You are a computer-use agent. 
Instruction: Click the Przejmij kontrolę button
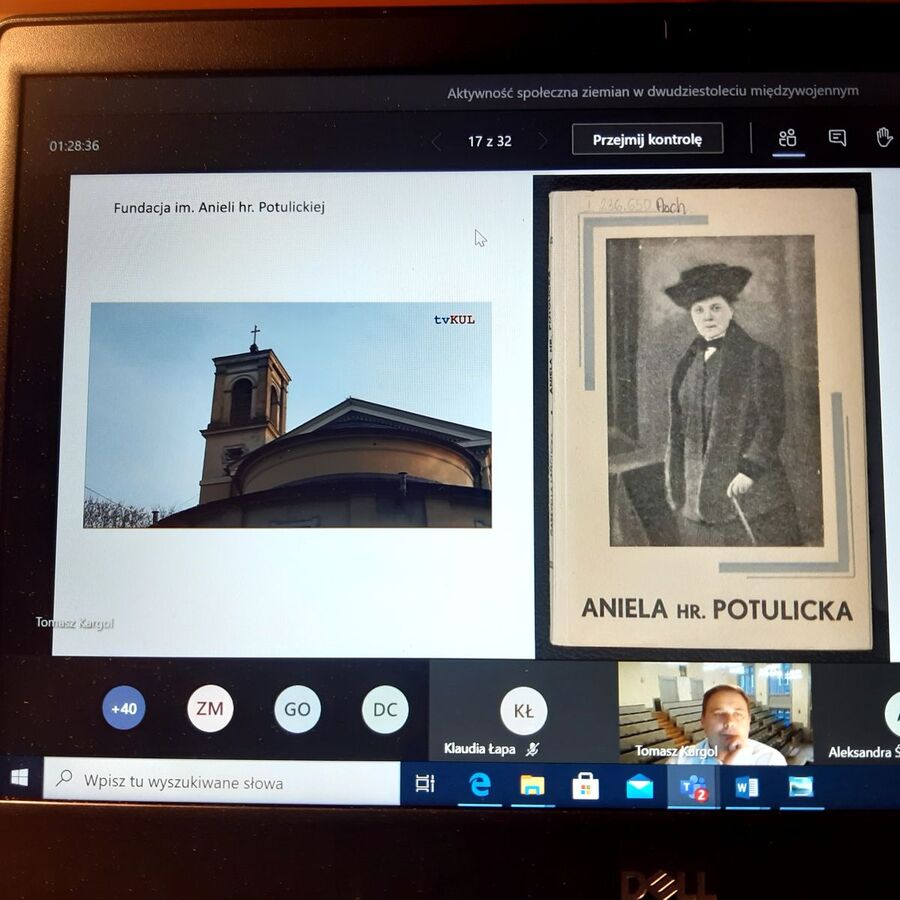648,138
